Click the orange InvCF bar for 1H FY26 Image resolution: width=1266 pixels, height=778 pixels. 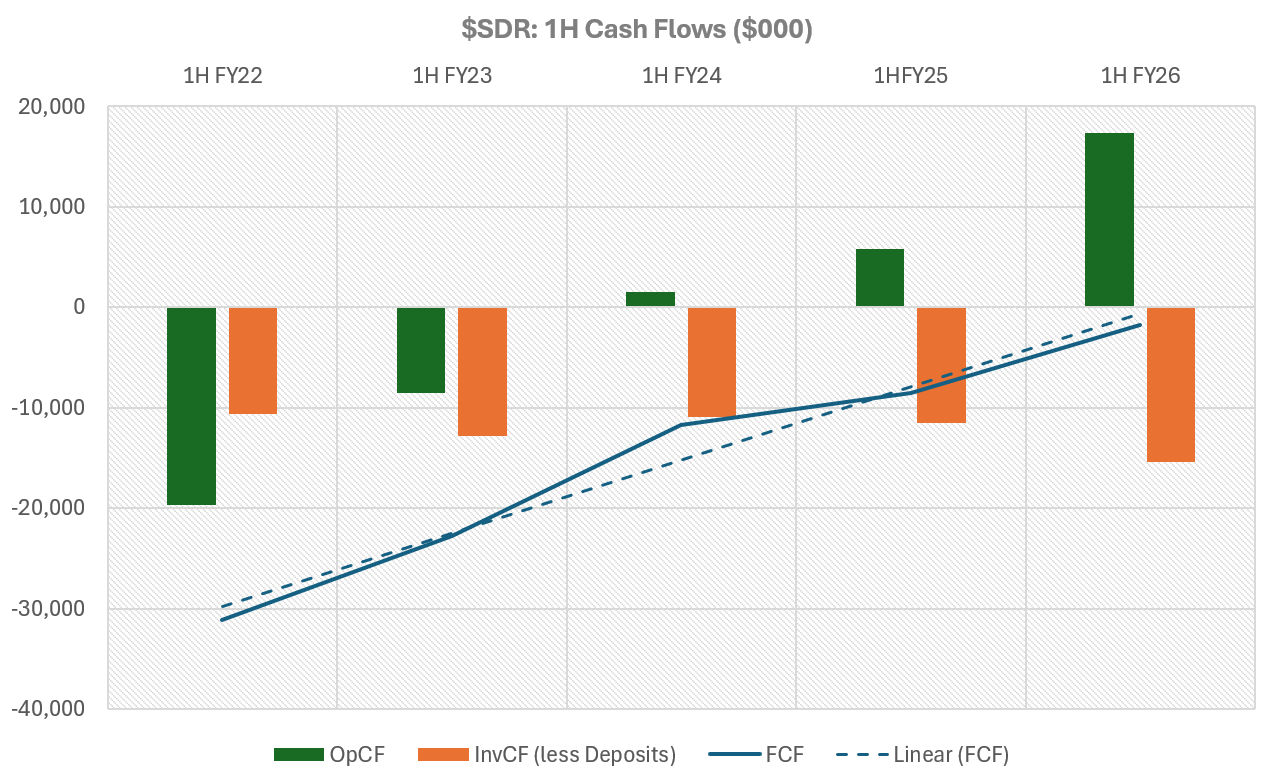[1170, 384]
